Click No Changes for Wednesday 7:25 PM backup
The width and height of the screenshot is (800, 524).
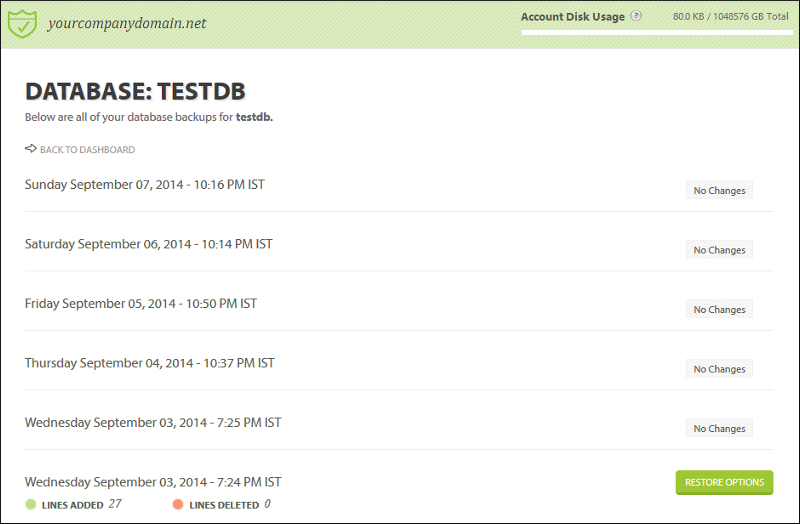(719, 428)
